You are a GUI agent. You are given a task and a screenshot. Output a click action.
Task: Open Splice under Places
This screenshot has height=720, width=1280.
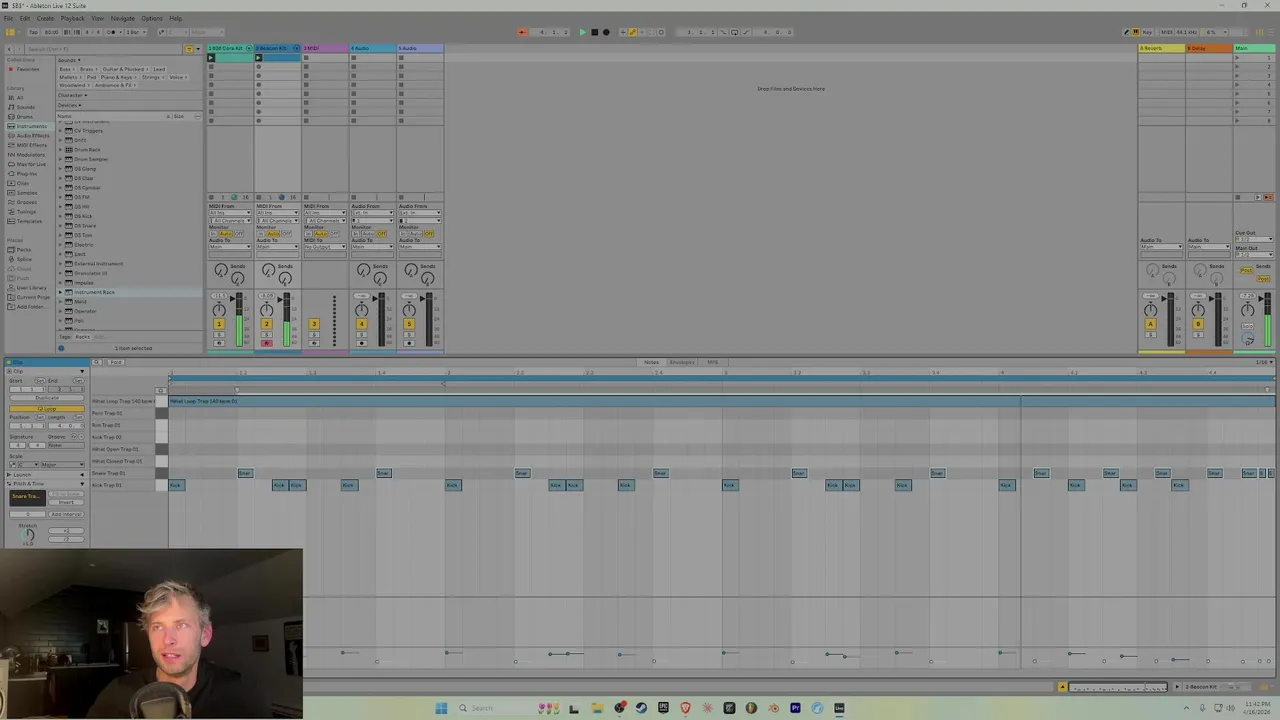pos(24,259)
